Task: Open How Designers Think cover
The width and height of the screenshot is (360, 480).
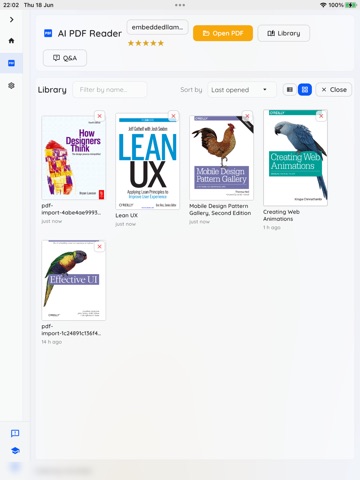Action: 73,158
